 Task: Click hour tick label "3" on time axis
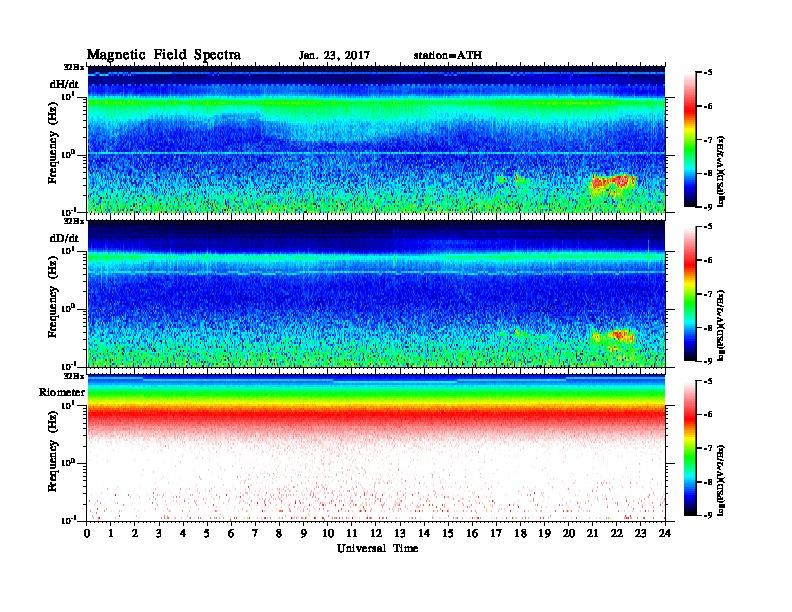(159, 534)
